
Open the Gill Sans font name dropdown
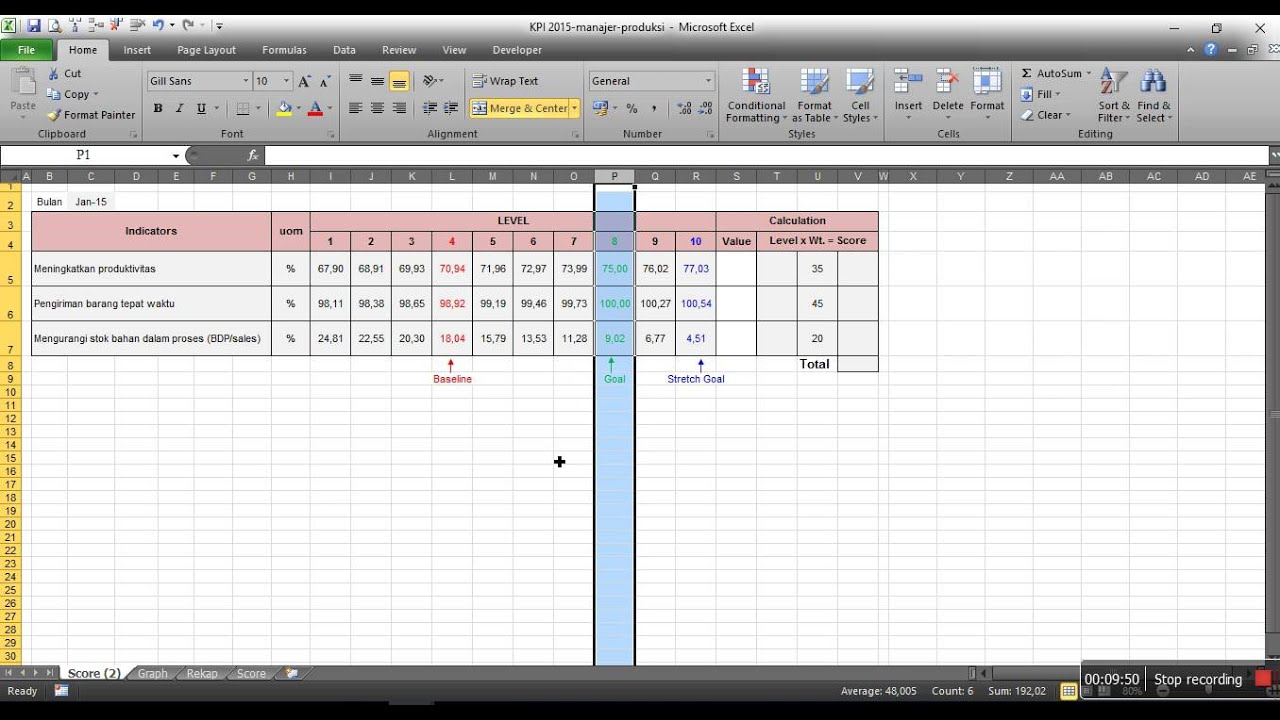(x=246, y=81)
